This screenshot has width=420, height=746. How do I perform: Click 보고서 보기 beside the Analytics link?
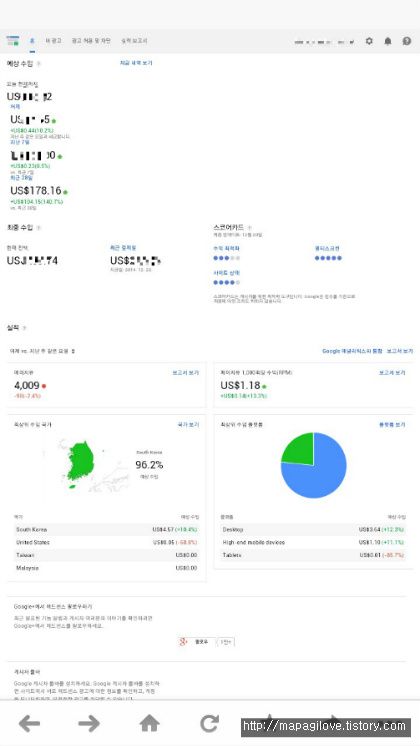(400, 351)
